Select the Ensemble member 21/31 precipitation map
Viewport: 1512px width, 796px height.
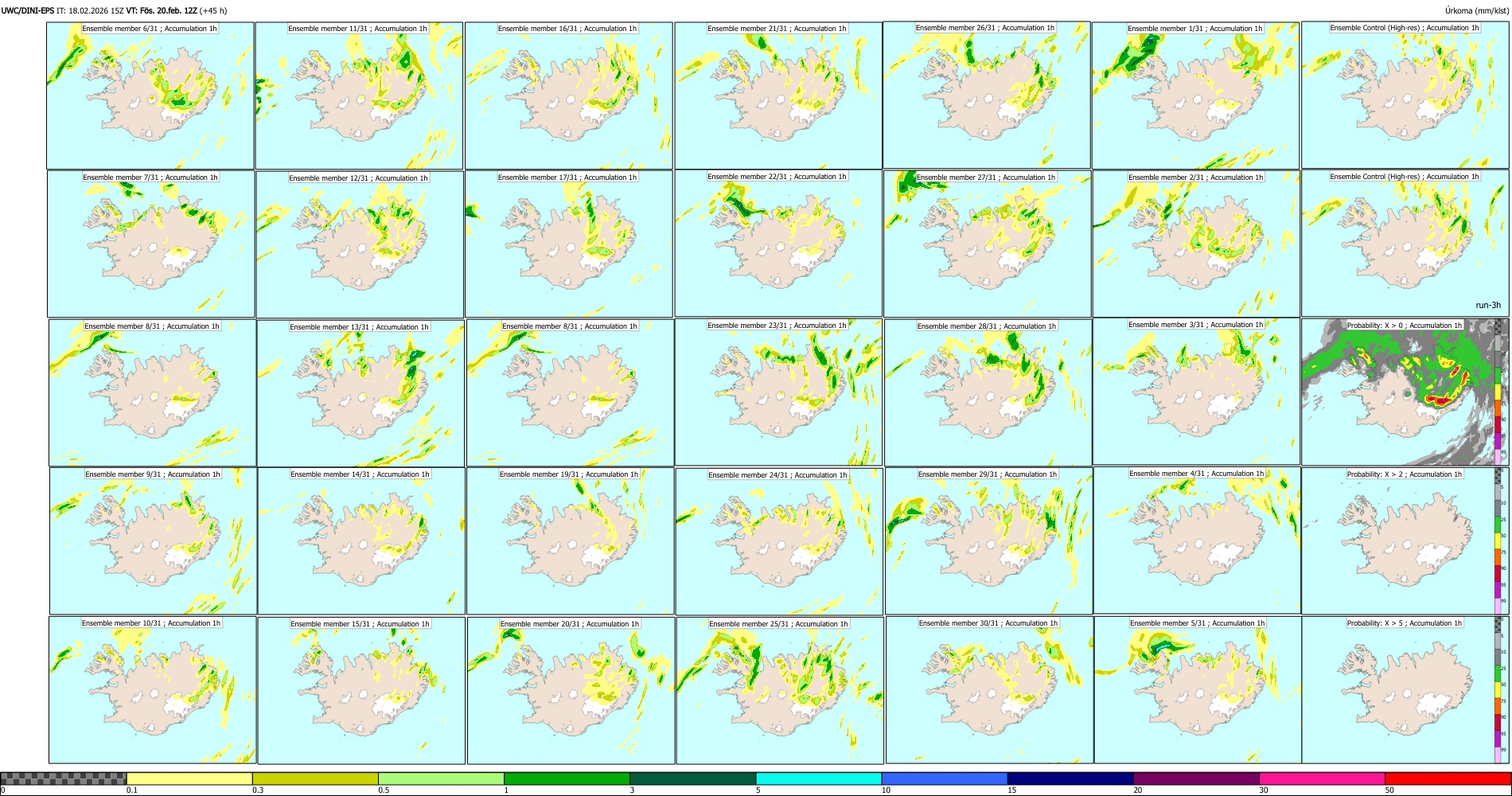(x=778, y=96)
